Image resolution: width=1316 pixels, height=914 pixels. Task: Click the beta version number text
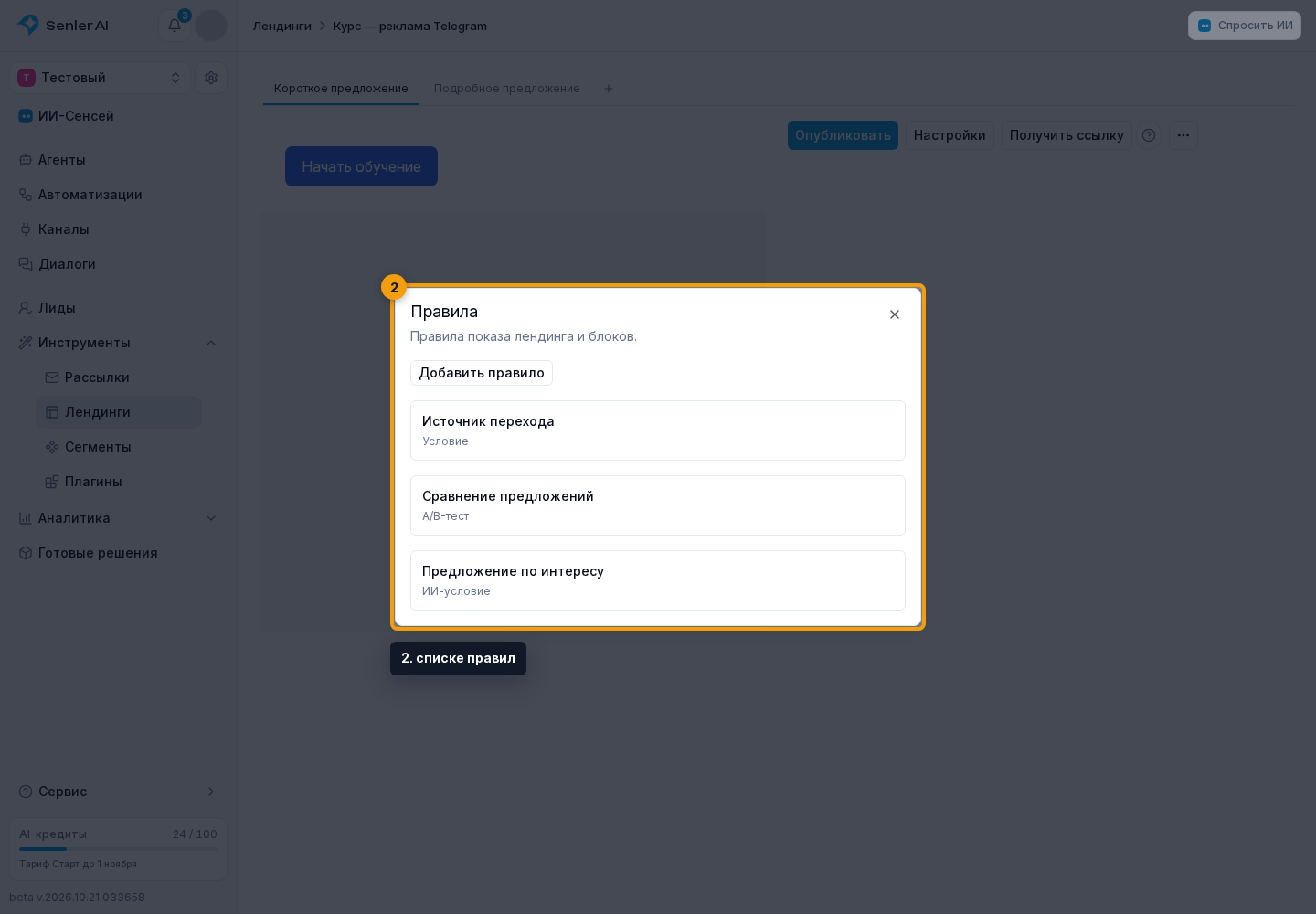point(78,898)
